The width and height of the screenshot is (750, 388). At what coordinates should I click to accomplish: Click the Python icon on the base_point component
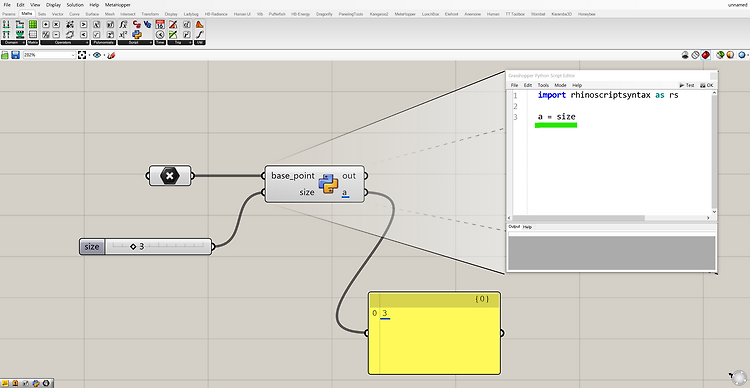pyautogui.click(x=328, y=184)
